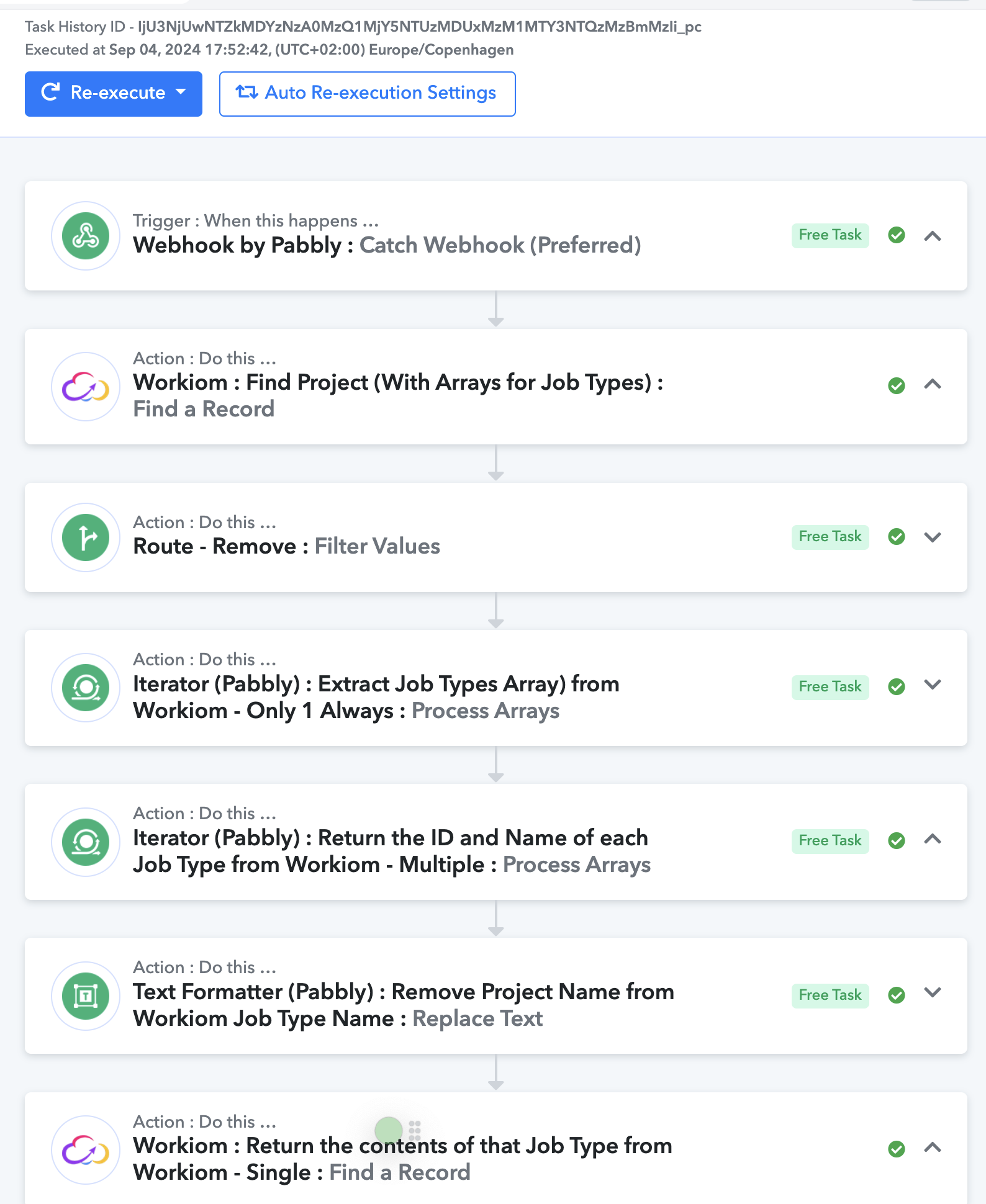Click the Text Formatter Replace Text icon

pyautogui.click(x=86, y=996)
